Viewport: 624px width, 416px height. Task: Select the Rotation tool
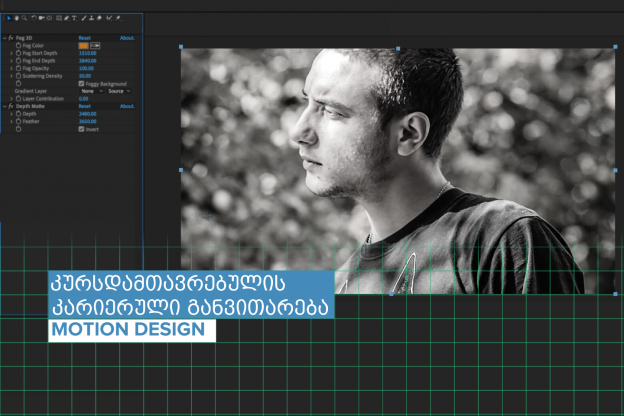pyautogui.click(x=34, y=18)
